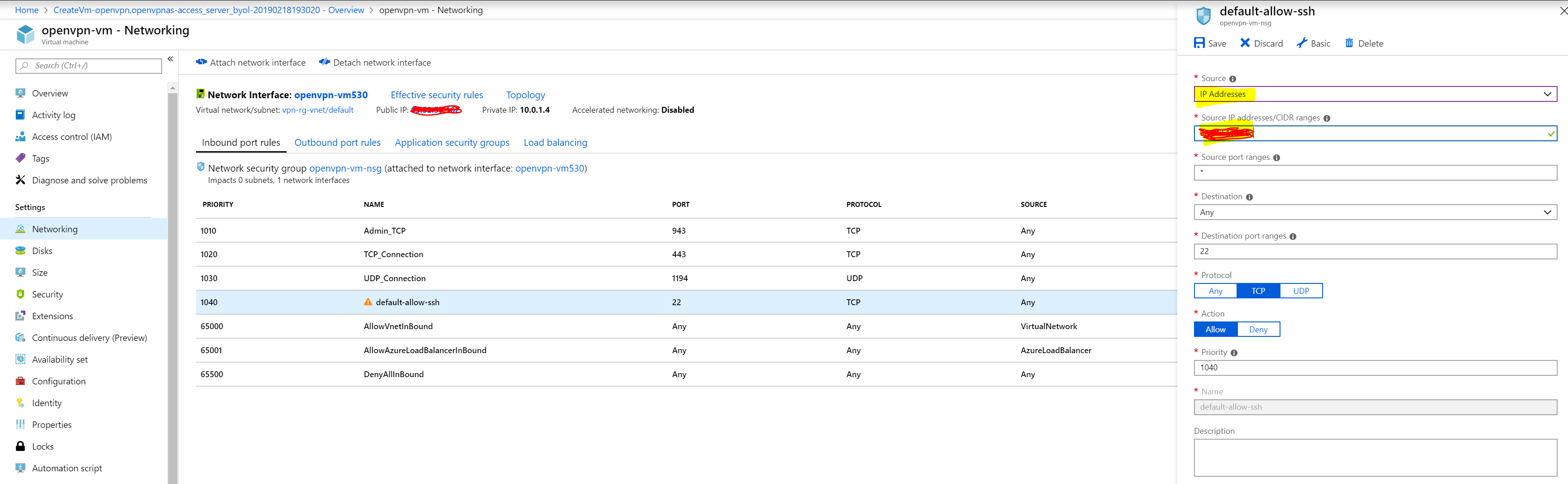
Task: Switch to Basic view wrench icon
Action: click(1301, 43)
